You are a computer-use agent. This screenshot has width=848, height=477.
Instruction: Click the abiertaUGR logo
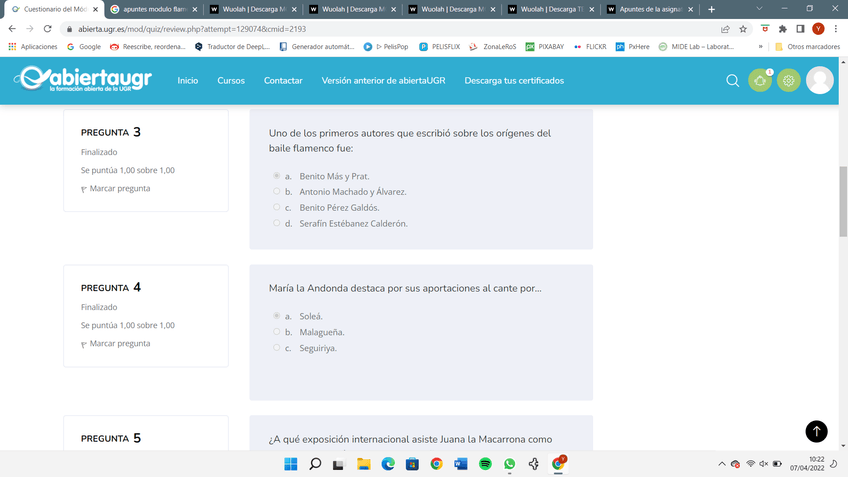tap(85, 80)
